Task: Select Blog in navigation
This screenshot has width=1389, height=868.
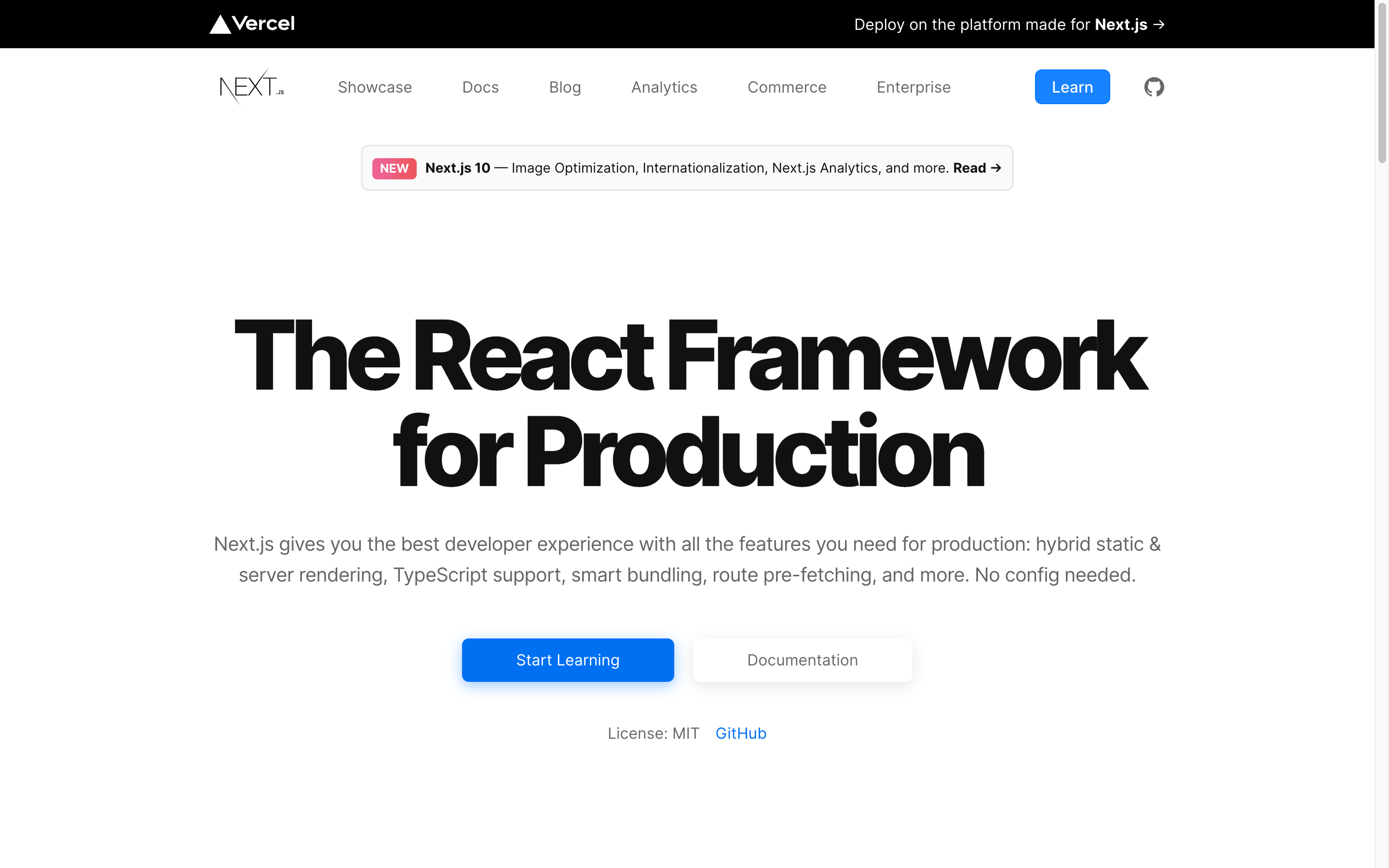Action: [565, 87]
